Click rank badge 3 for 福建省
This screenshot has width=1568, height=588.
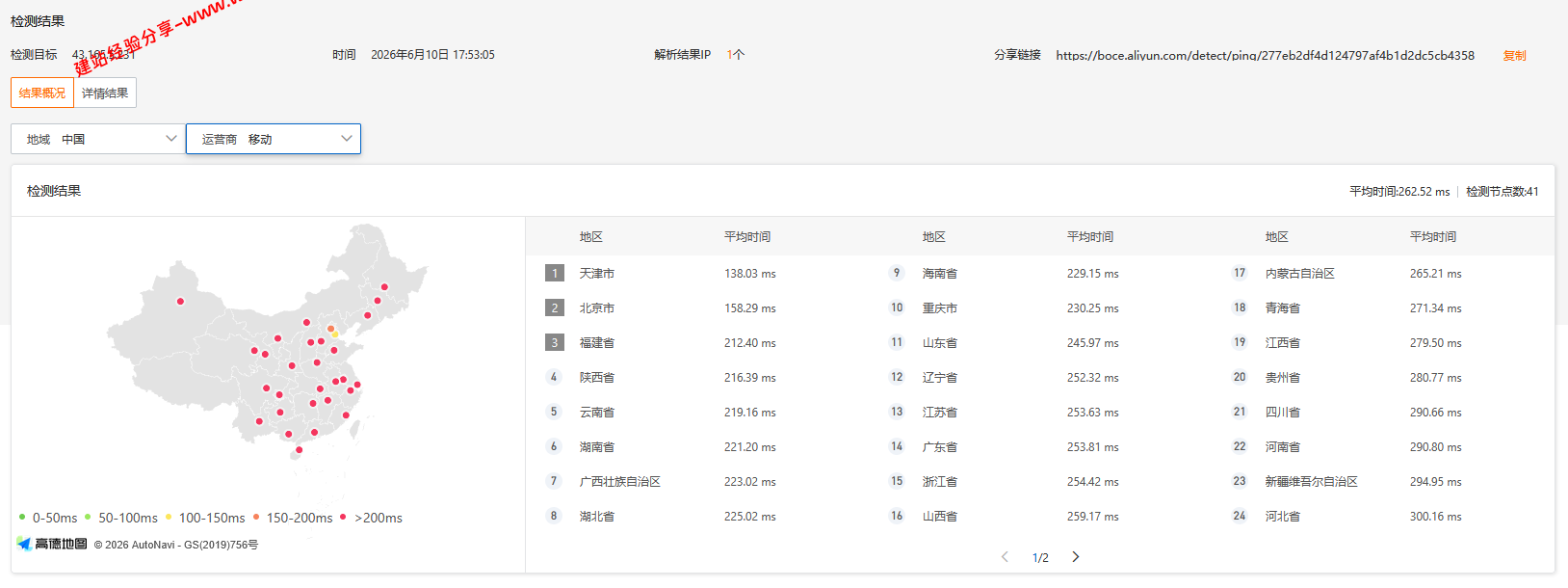coord(554,342)
